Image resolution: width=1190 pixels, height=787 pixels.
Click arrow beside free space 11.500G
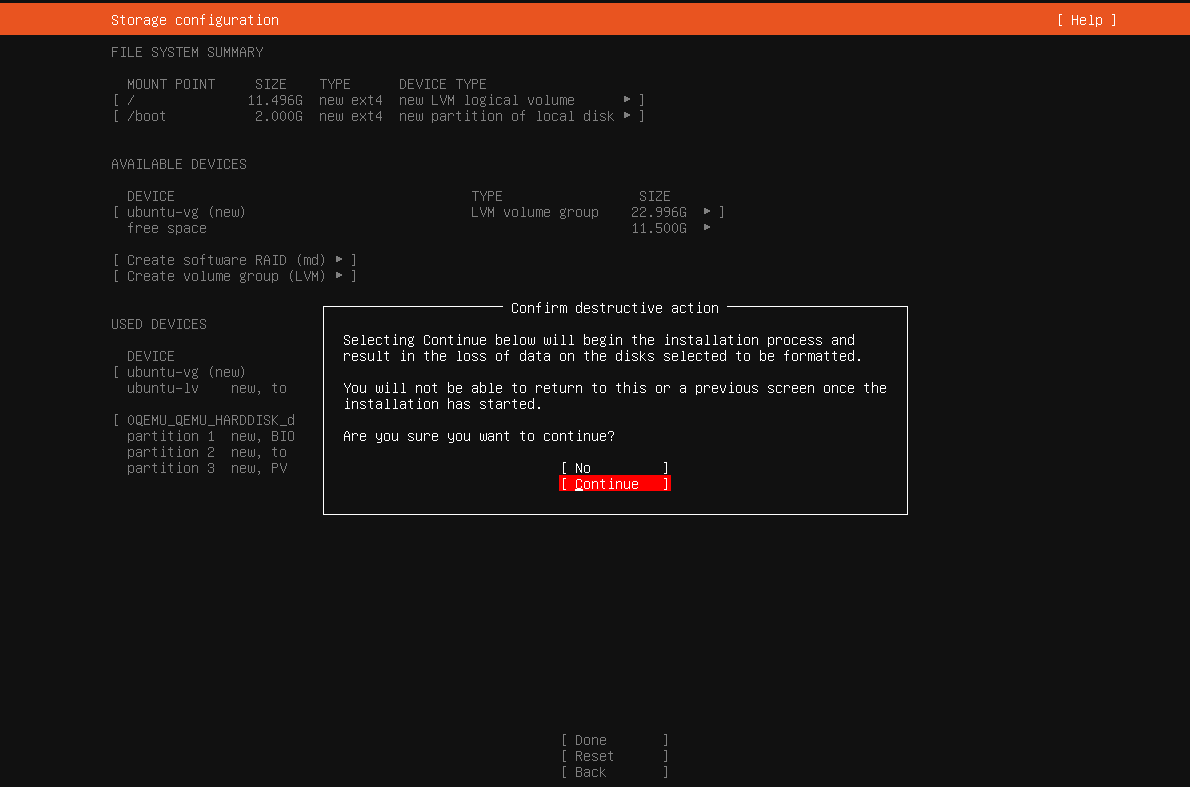(x=707, y=228)
